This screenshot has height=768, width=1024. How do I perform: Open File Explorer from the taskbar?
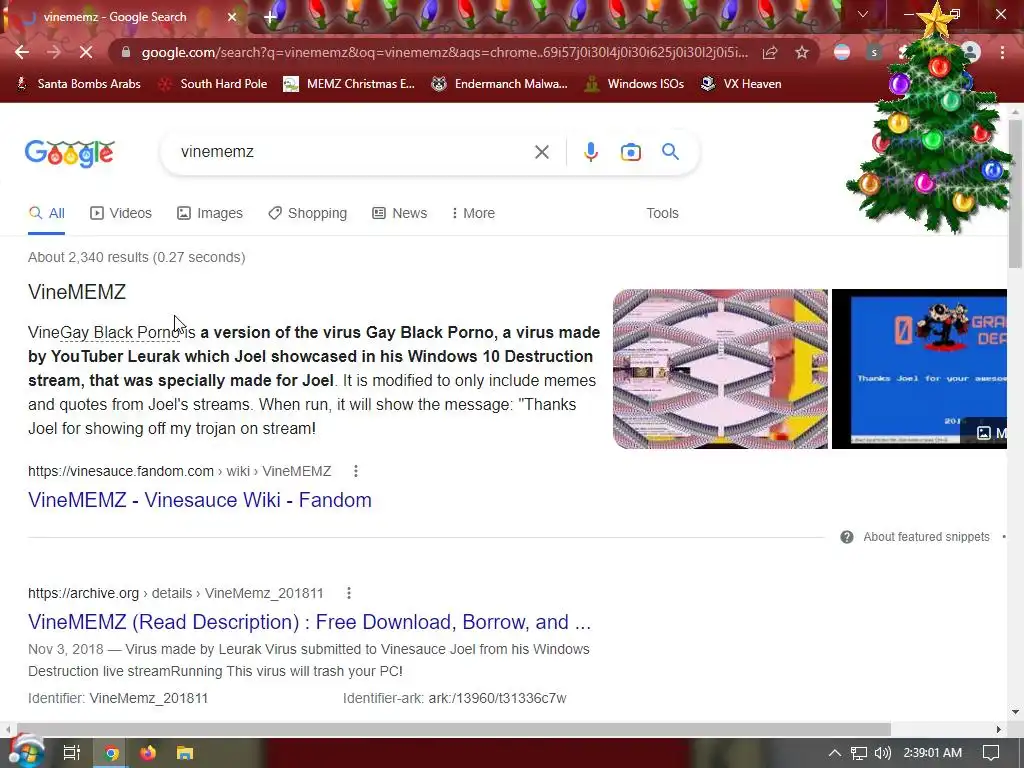185,753
